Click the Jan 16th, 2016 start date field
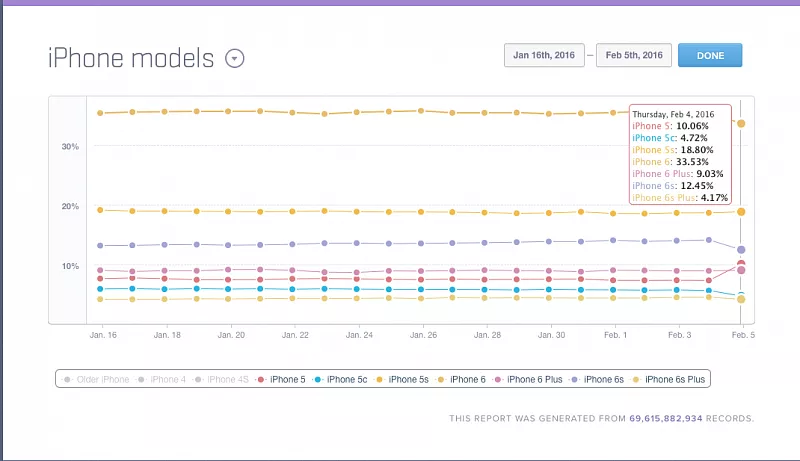Screen dimensions: 800x461 click(x=545, y=55)
